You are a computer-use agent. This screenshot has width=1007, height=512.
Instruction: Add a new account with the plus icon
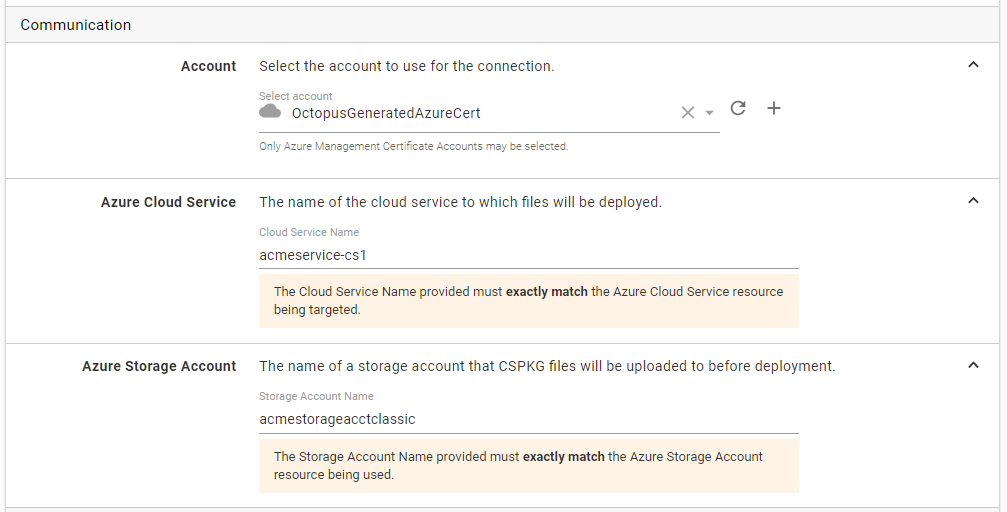[x=773, y=109]
